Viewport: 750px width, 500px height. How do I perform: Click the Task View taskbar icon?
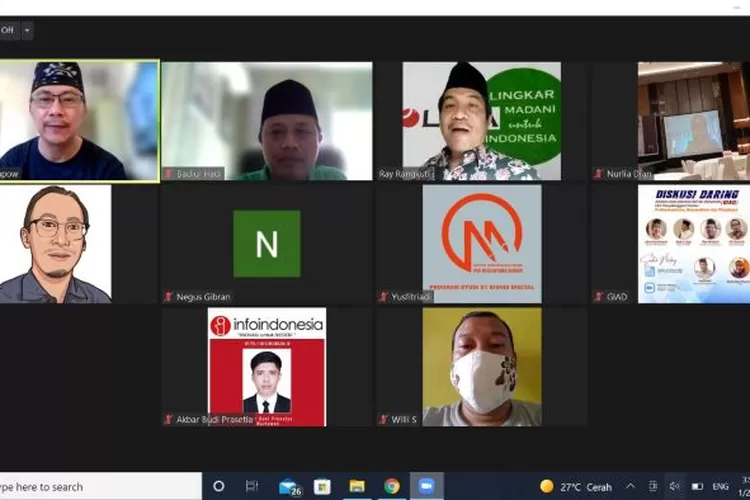[x=252, y=487]
